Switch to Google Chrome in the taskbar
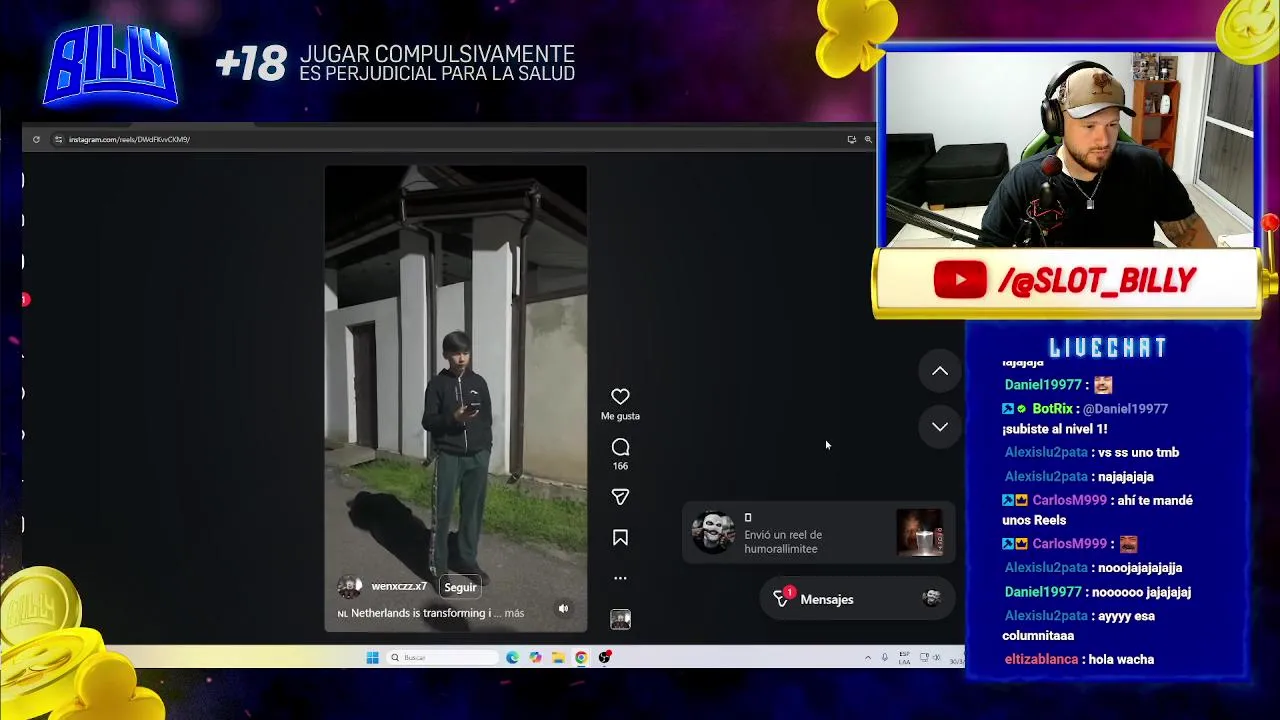 581,657
